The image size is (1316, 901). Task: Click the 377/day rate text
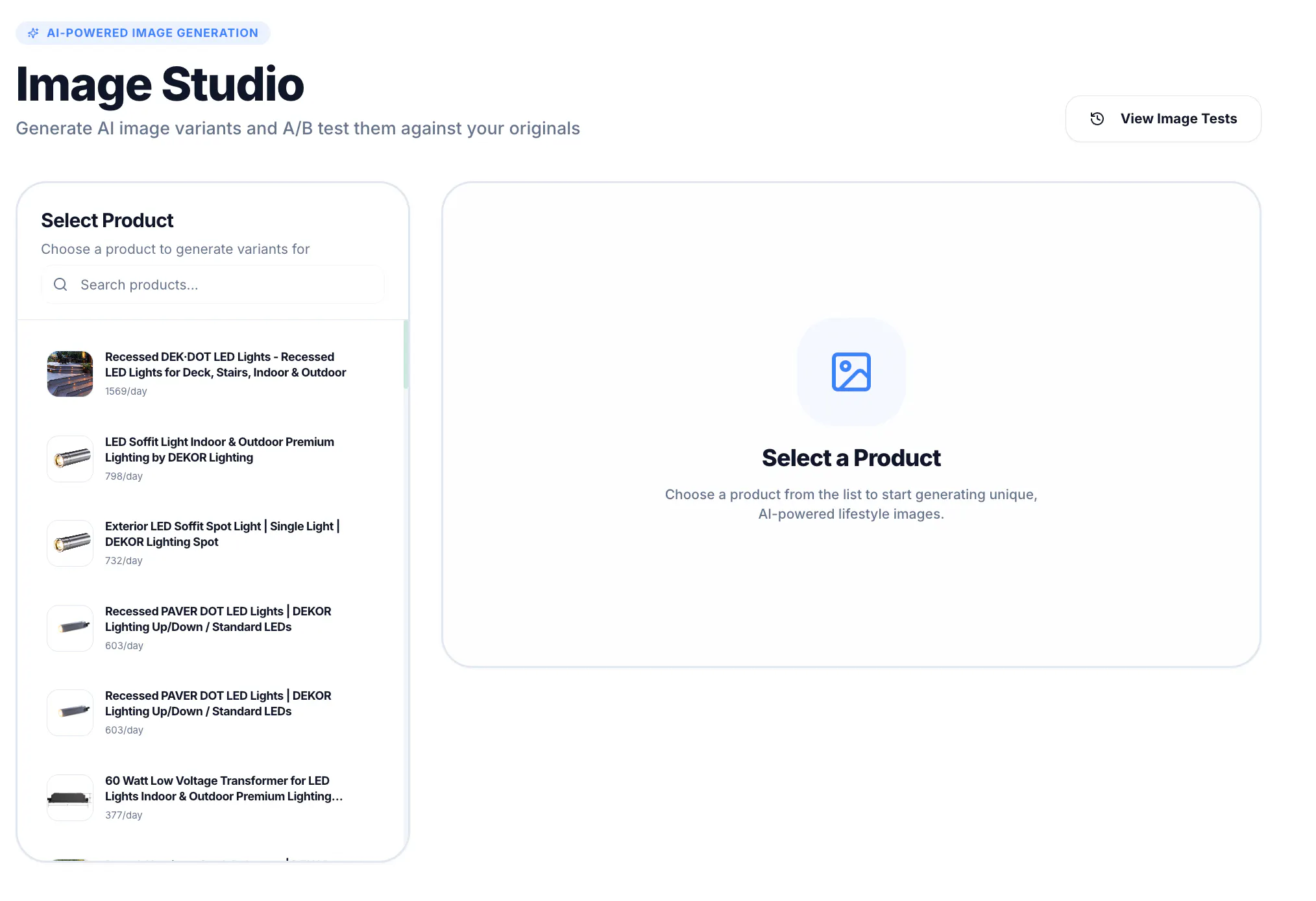124,815
